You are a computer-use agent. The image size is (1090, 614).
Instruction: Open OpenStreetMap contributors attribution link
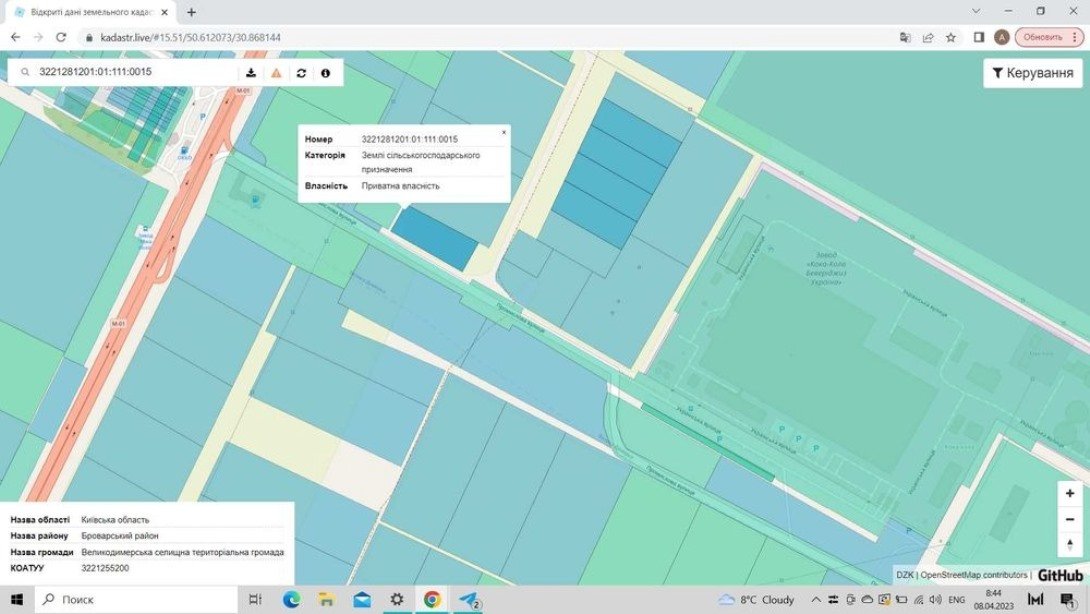[x=975, y=575]
